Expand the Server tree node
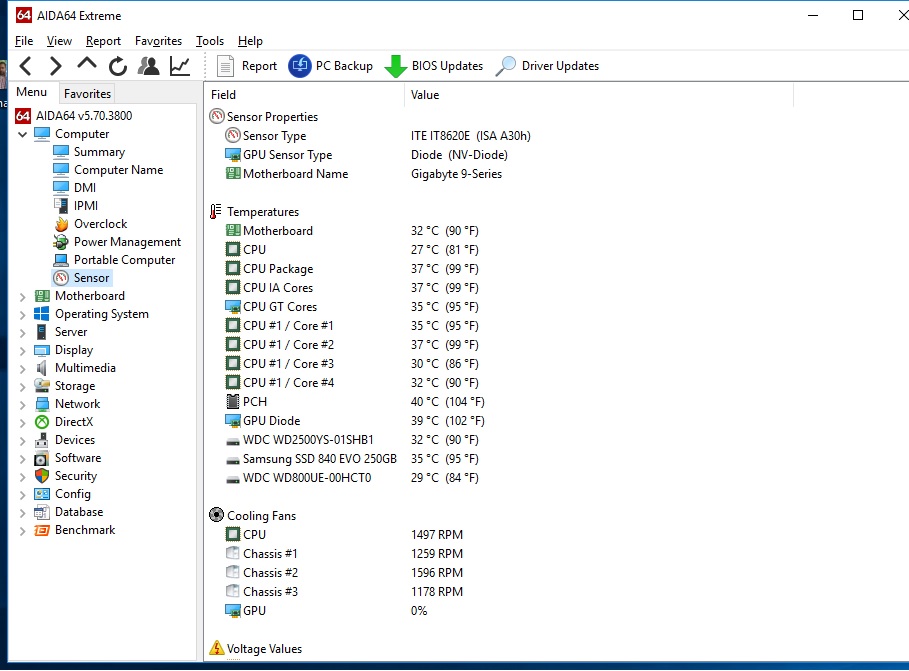Image resolution: width=909 pixels, height=671 pixels. point(23,333)
